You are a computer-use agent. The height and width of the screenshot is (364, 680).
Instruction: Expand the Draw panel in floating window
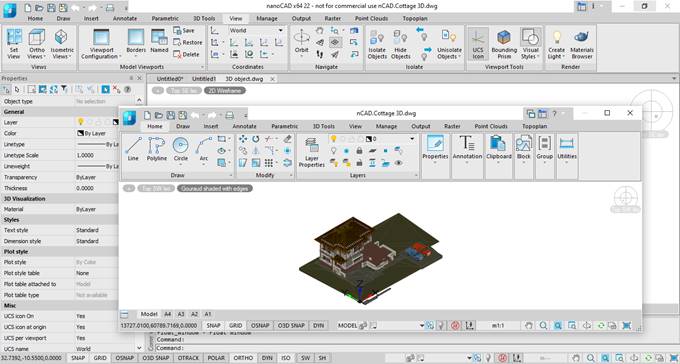click(231, 176)
